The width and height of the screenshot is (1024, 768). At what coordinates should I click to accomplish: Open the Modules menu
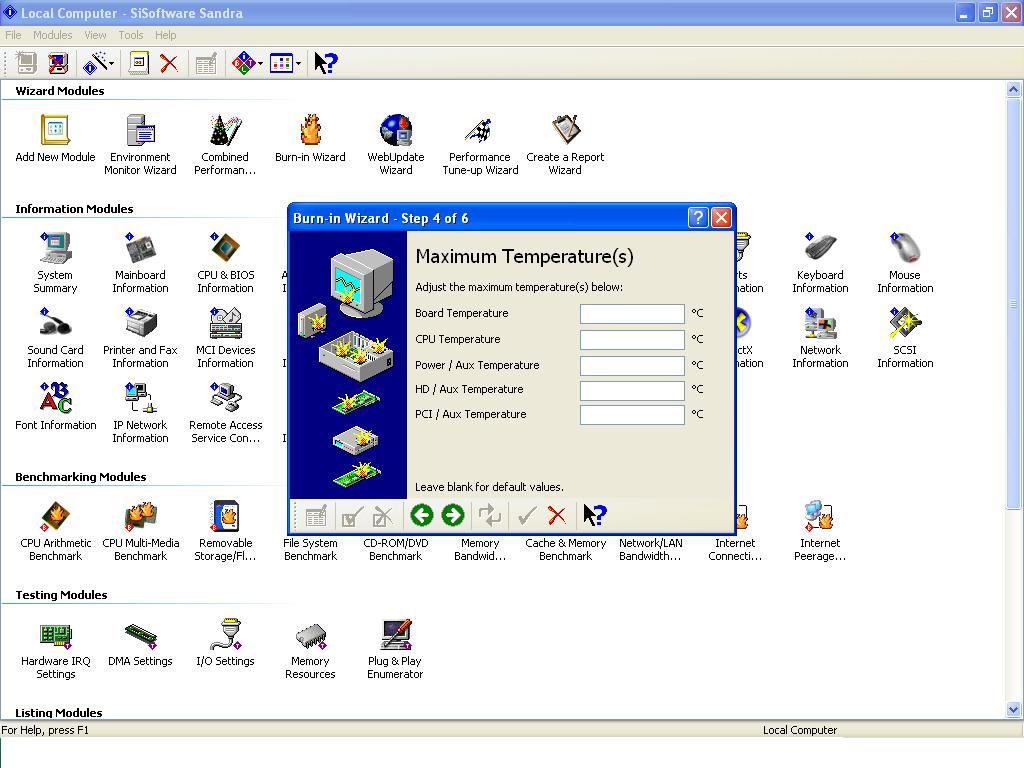tap(53, 35)
